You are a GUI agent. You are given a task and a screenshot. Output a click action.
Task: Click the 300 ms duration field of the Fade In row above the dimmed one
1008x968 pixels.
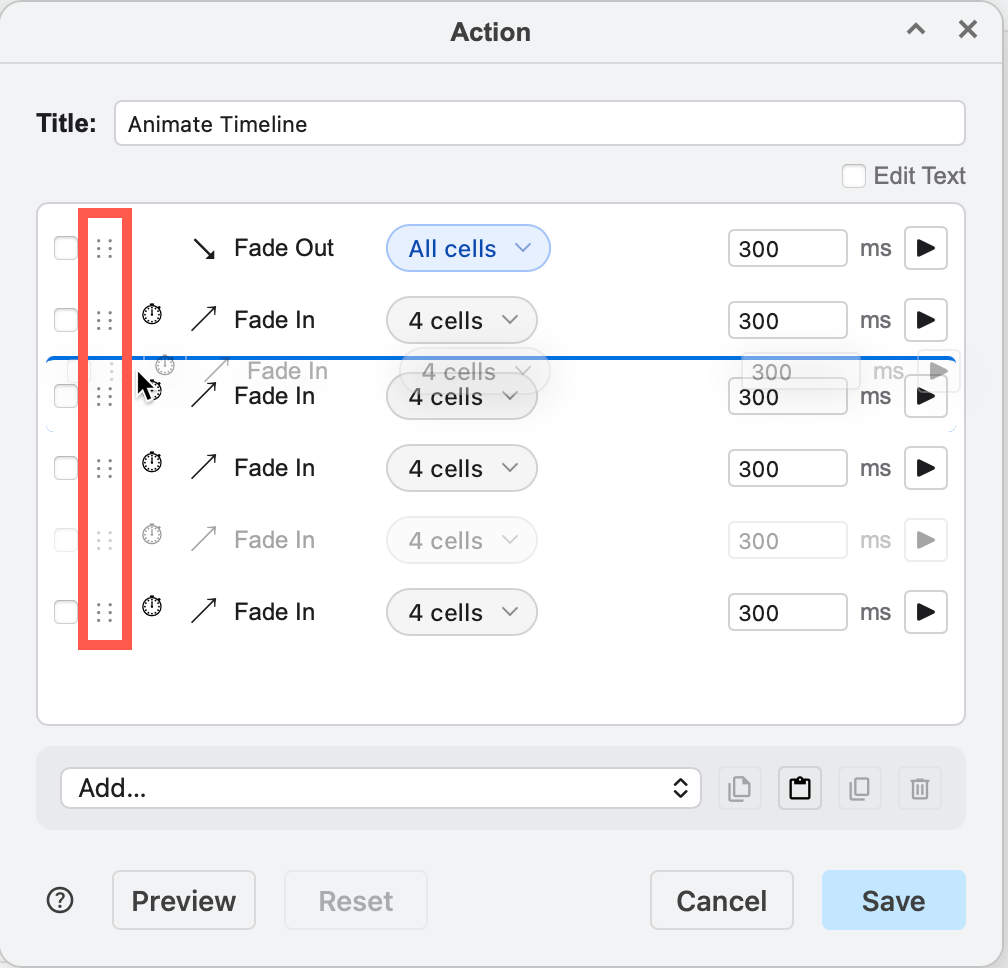[788, 468]
